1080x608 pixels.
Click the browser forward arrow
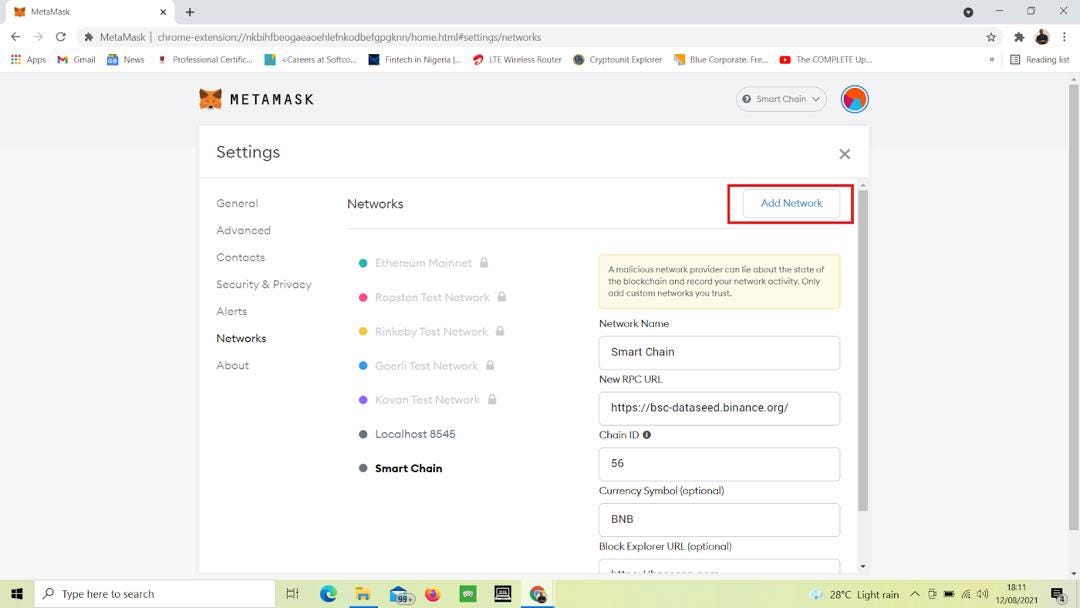[38, 36]
